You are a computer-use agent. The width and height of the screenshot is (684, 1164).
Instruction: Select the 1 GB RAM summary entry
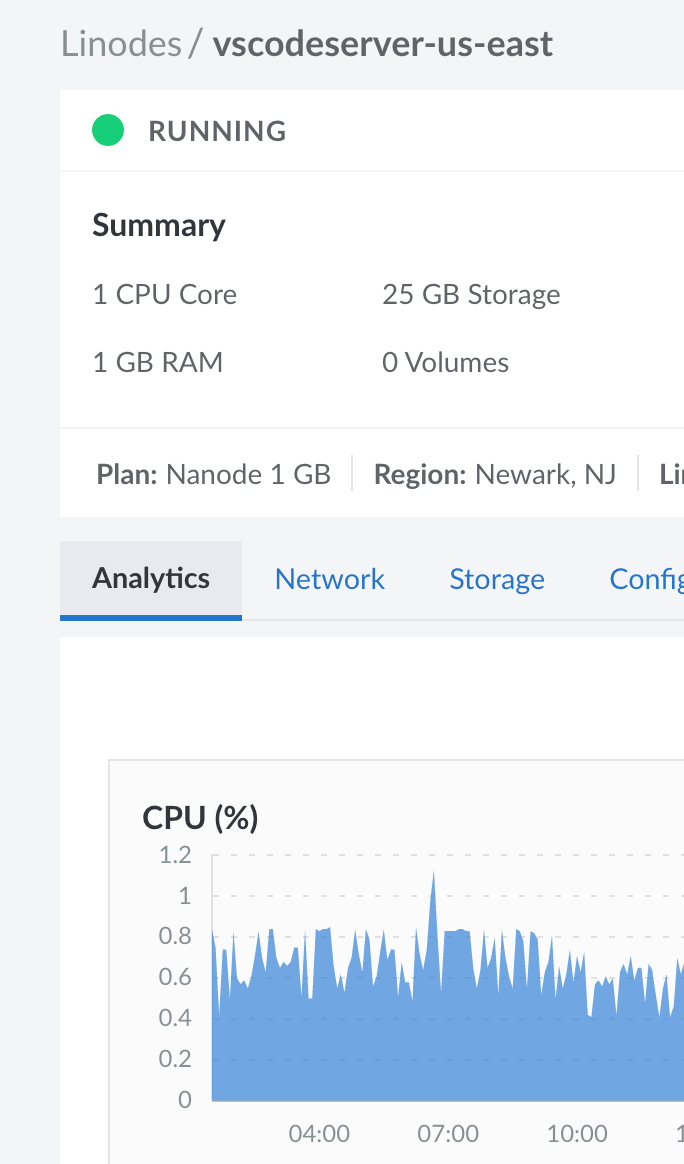pos(158,362)
